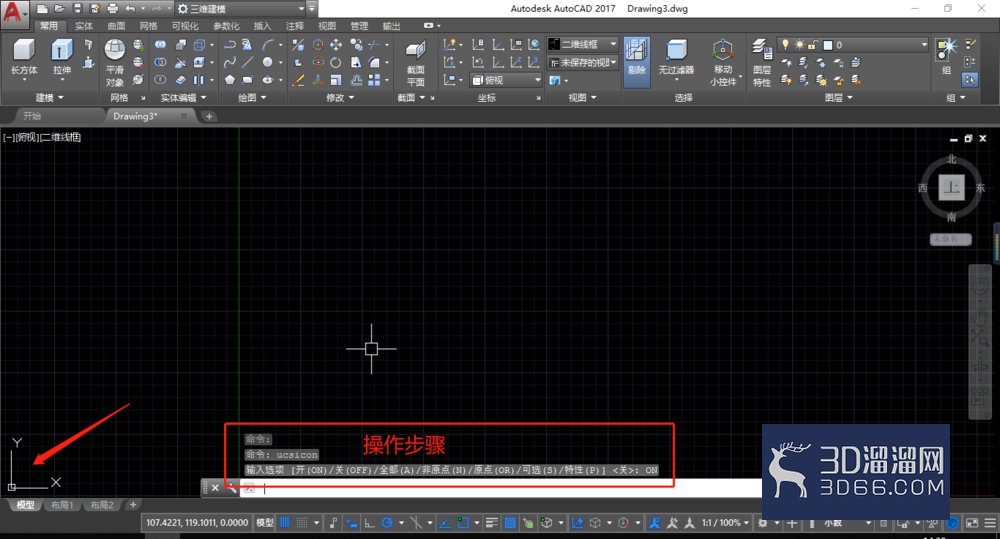This screenshot has width=1000, height=539.
Task: Click the 上 face of the ViewCube
Action: 951,187
